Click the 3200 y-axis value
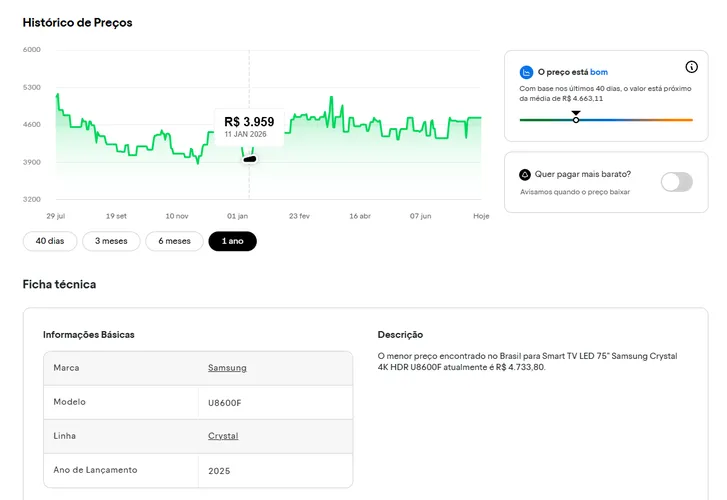Screen dimensions: 727x500 (32, 199)
